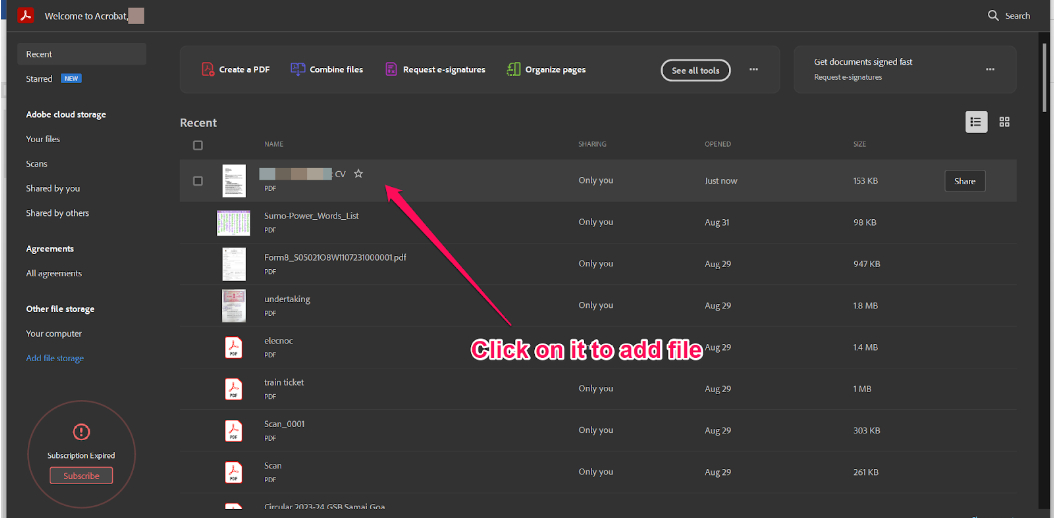Viewport: 1054px width, 518px height.
Task: Click the Organize pages icon
Action: point(514,70)
